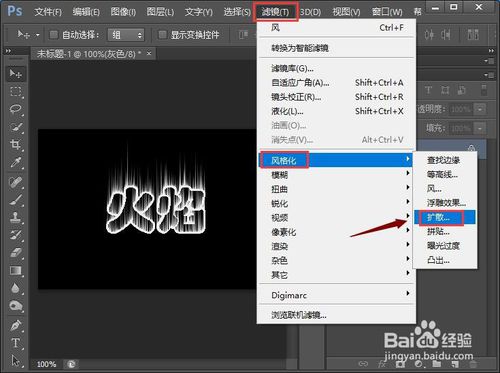
Task: Open the opacity 100% dropdown arrow
Action: pyautogui.click(x=480, y=109)
